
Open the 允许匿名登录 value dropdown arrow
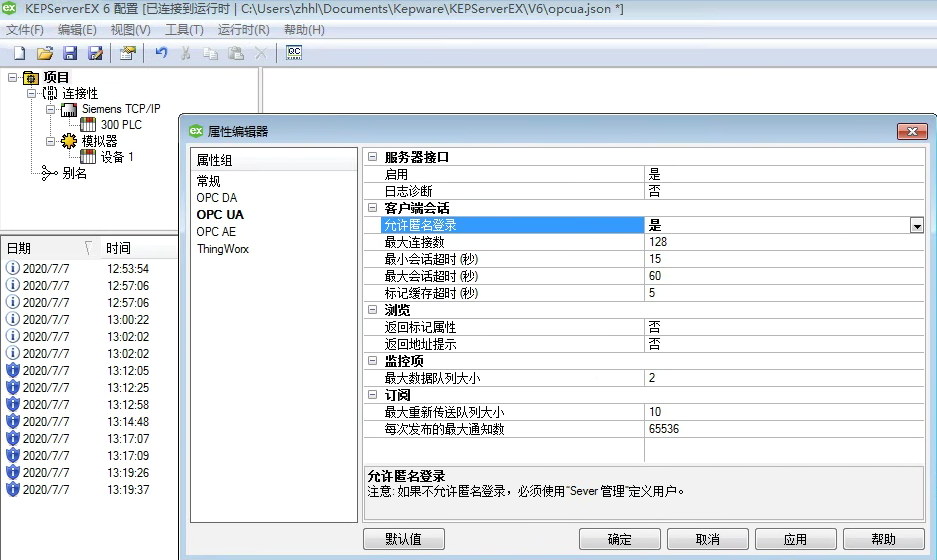point(916,225)
